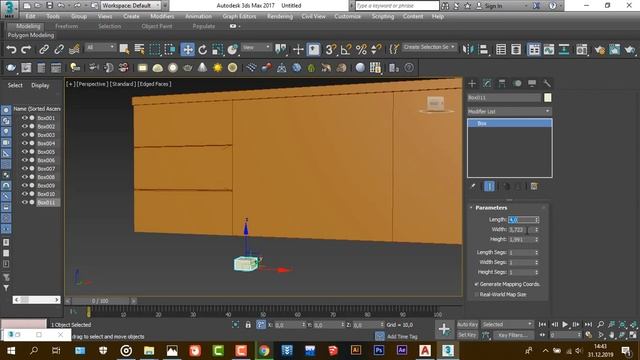Image resolution: width=640 pixels, height=360 pixels.
Task: Select the Box modifier stack entry
Action: [509, 123]
